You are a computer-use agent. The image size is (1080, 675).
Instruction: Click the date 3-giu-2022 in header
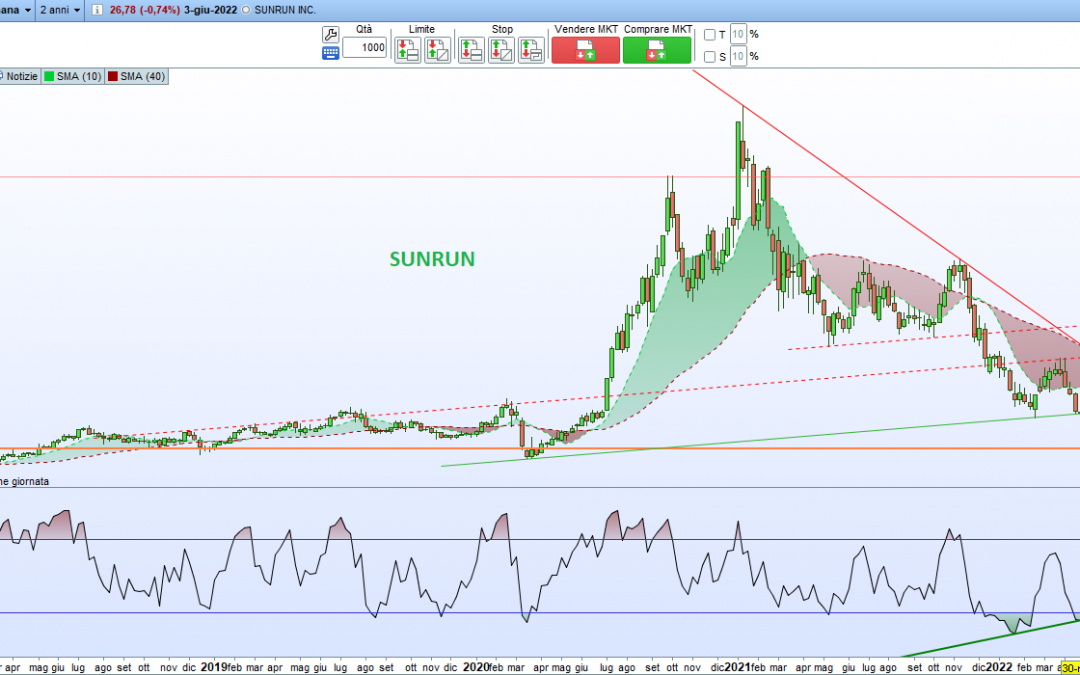(211, 10)
